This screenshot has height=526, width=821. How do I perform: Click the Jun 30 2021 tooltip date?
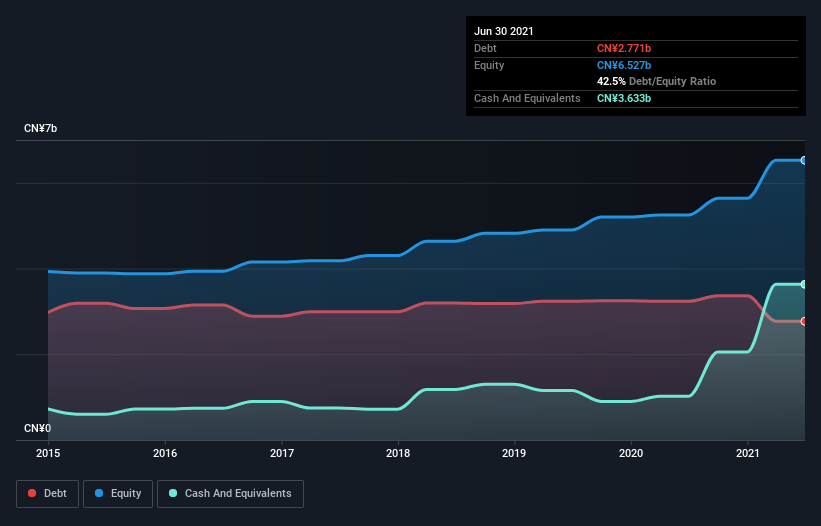coord(504,31)
